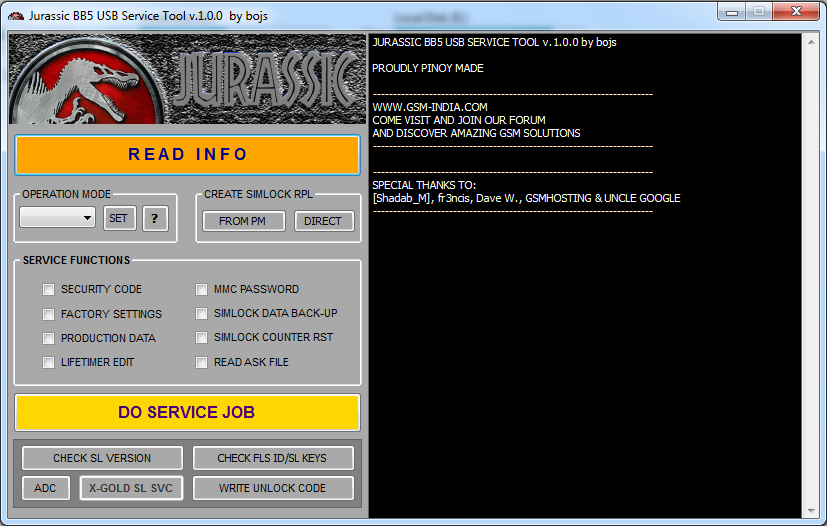
Task: Start the DO SERVICE JOB button
Action: 187,412
